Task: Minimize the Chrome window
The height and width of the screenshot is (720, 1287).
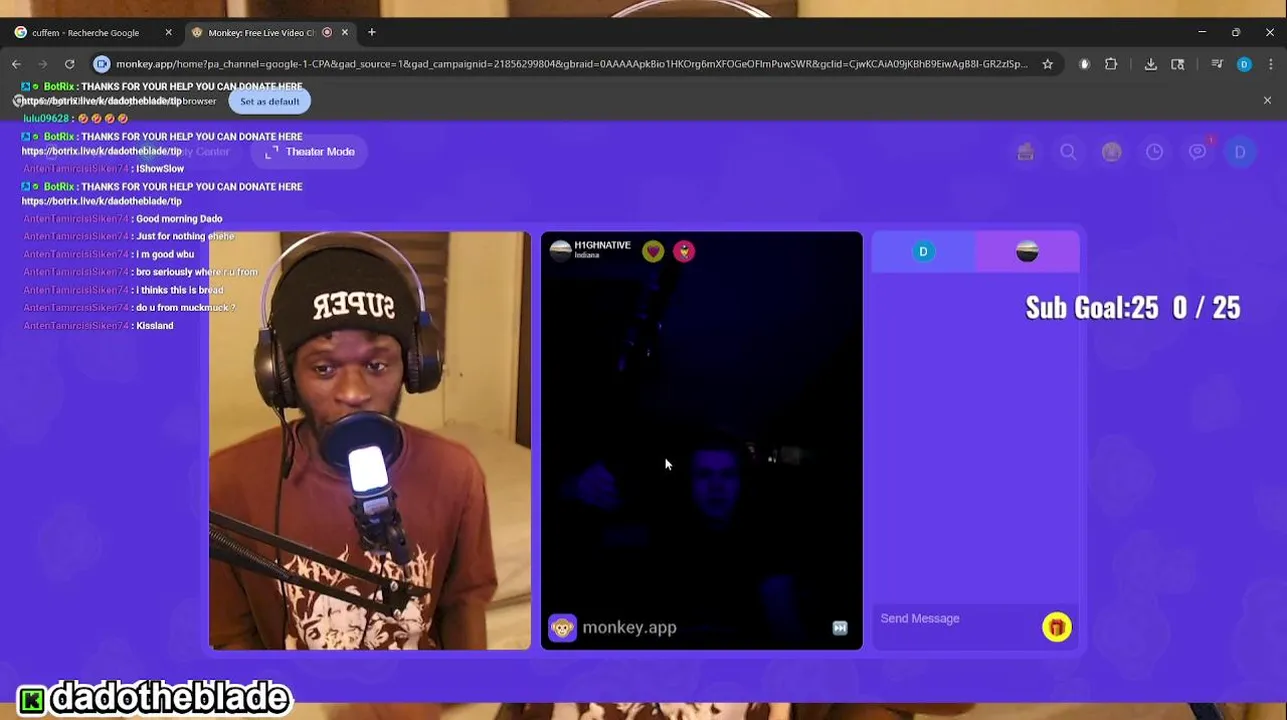Action: pos(1202,33)
